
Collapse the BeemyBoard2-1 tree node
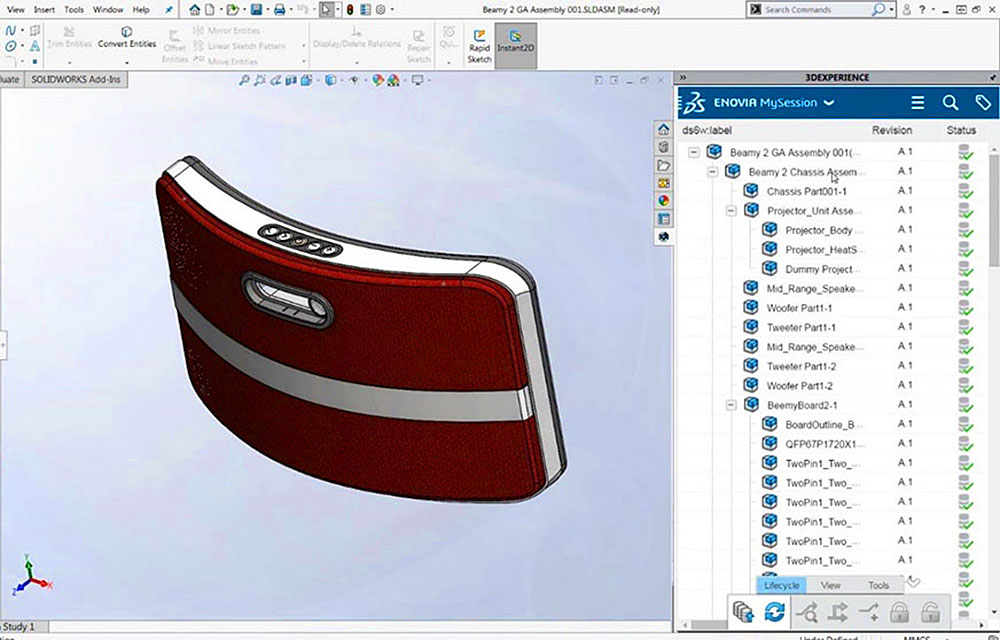tap(732, 405)
